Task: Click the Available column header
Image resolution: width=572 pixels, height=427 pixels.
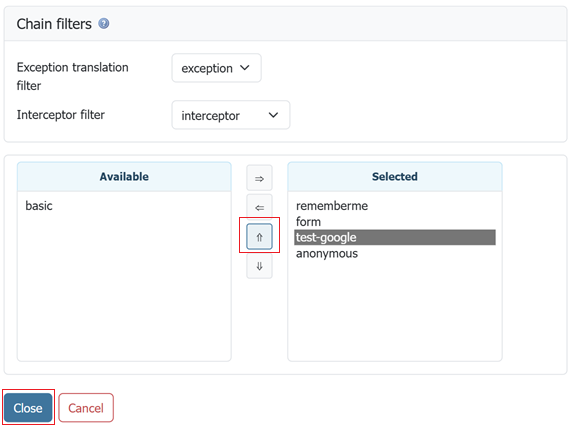Action: [124, 176]
